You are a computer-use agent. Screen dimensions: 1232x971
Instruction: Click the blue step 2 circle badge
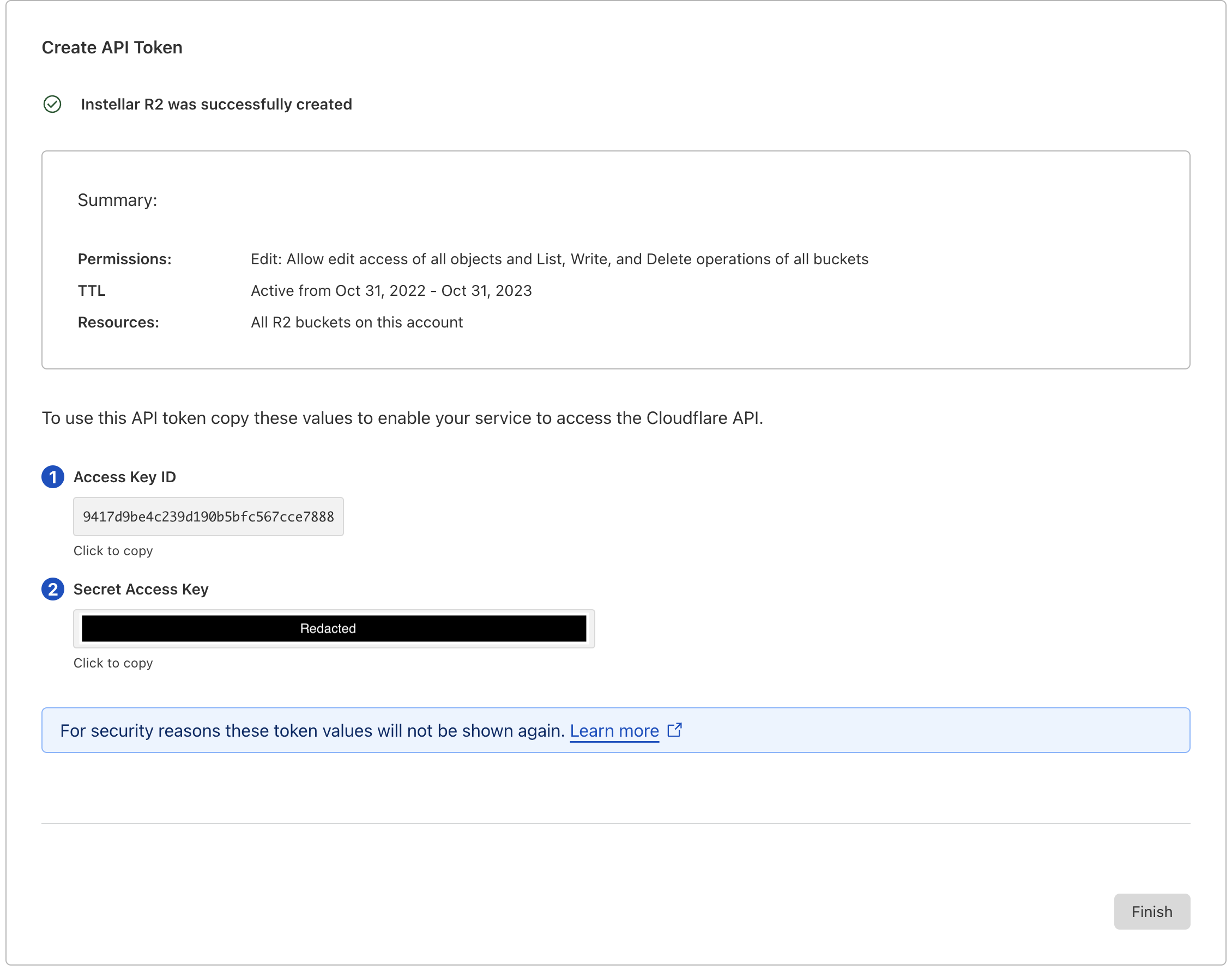[x=53, y=590]
